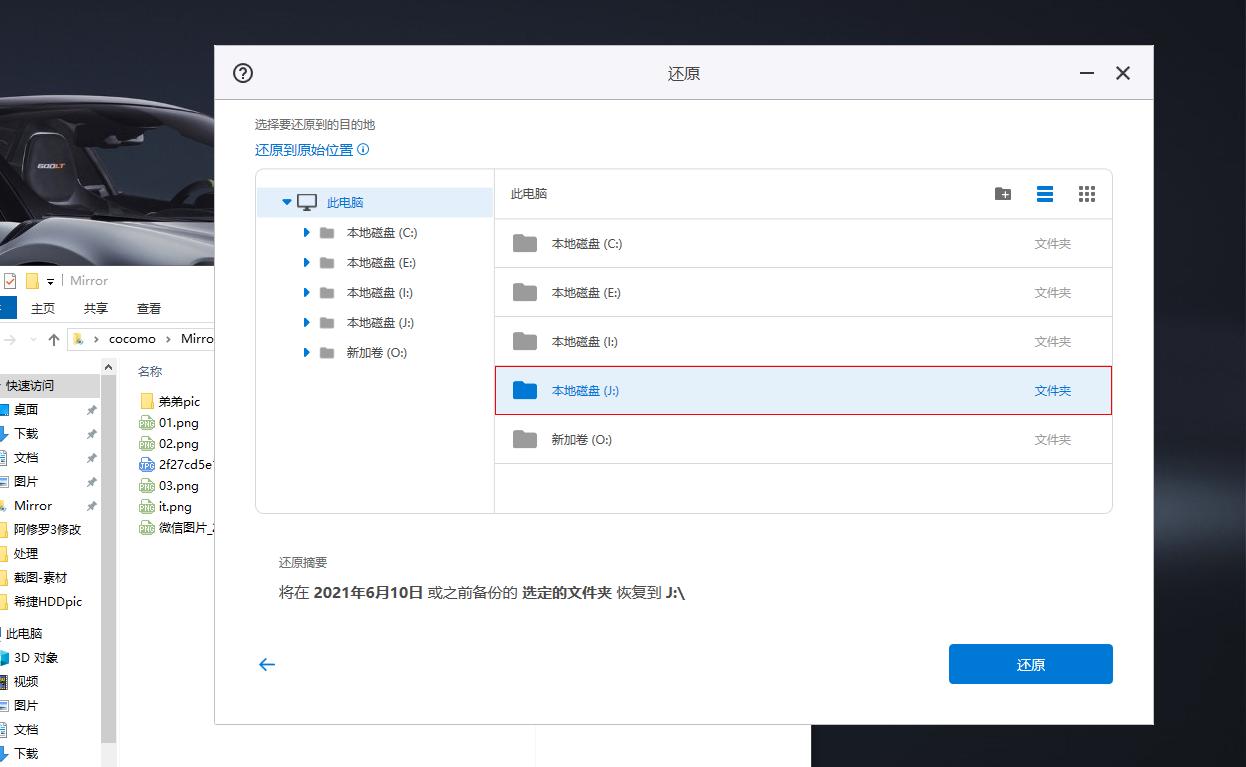Viewport: 1246px width, 767px height.
Task: Collapse the 此电脑 tree node
Action: pyautogui.click(x=287, y=201)
